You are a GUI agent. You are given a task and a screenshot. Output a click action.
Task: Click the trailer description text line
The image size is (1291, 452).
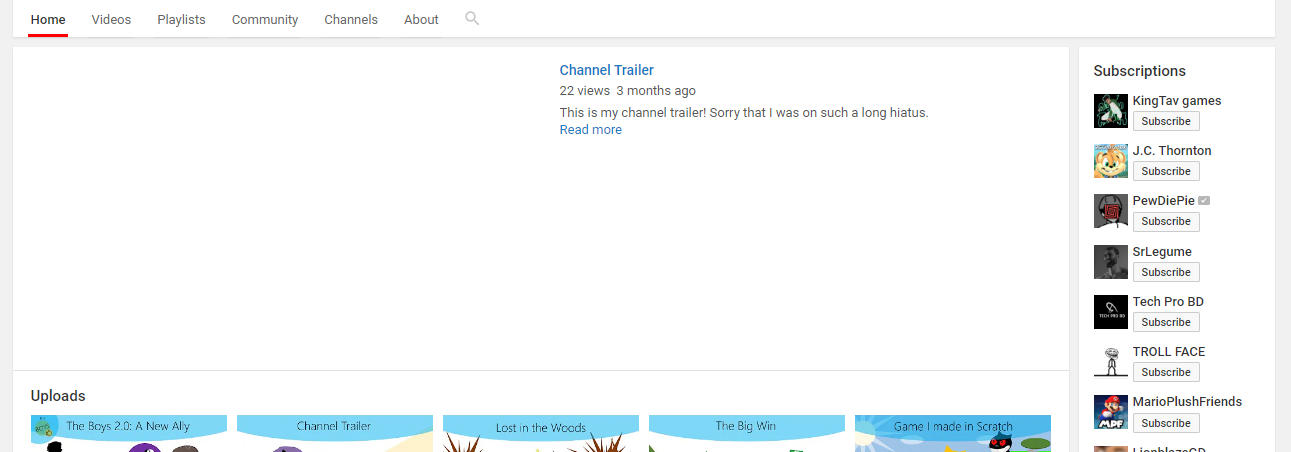coord(744,113)
